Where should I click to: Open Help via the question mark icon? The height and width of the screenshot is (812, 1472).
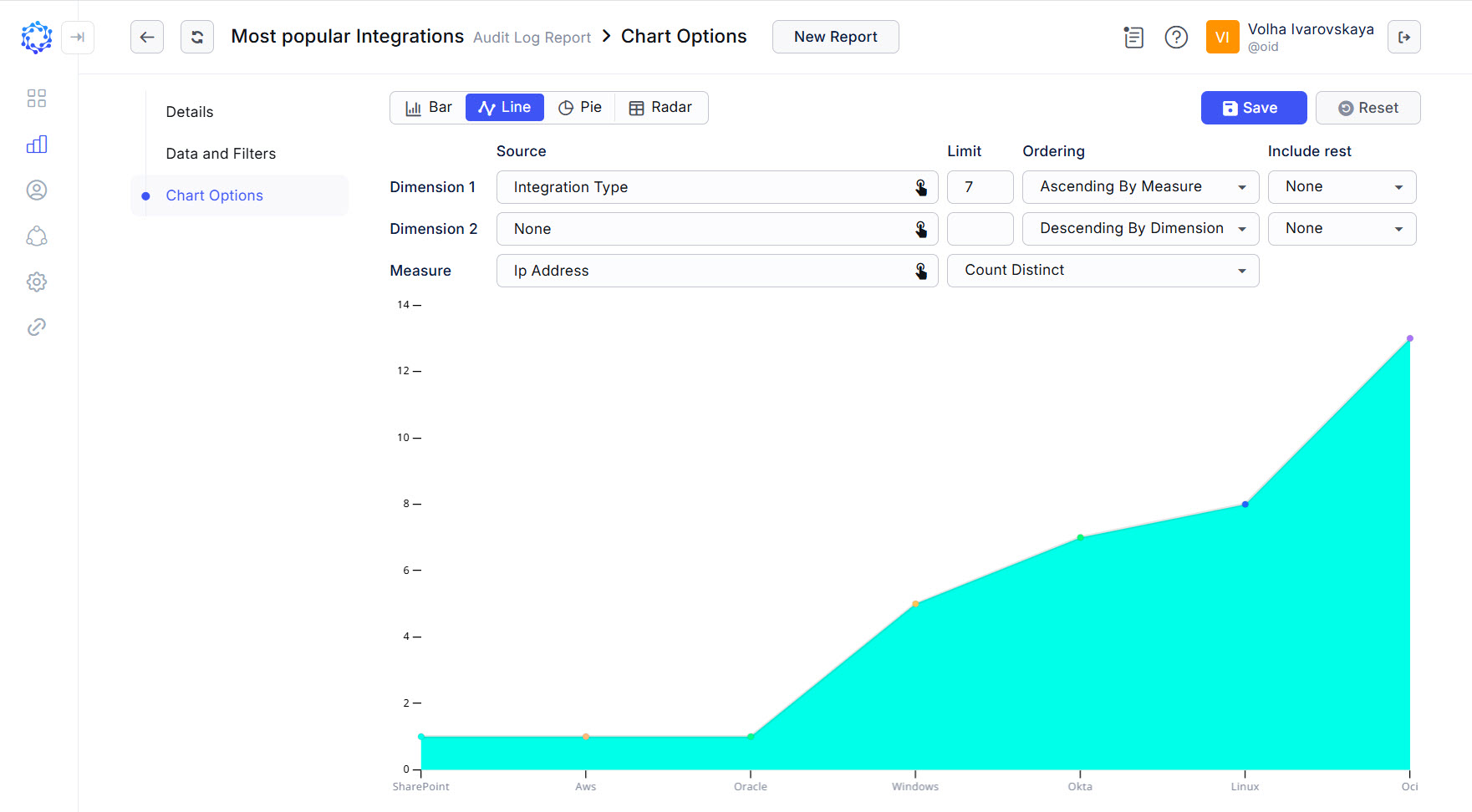(x=1176, y=37)
